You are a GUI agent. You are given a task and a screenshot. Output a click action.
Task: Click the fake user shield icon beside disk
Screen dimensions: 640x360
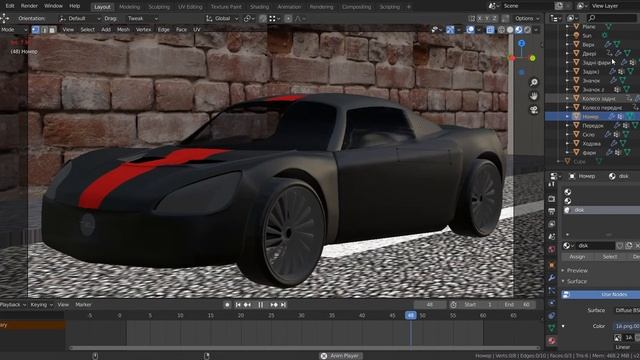(x=620, y=246)
